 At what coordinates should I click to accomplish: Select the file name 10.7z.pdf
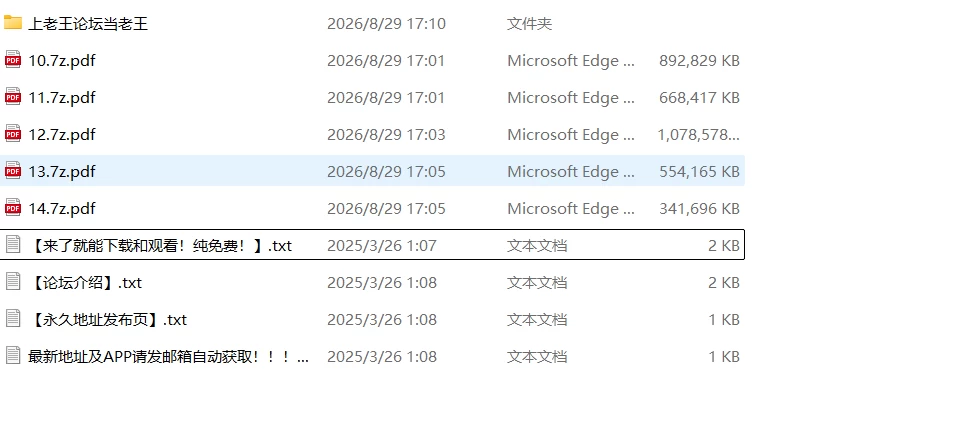(62, 61)
